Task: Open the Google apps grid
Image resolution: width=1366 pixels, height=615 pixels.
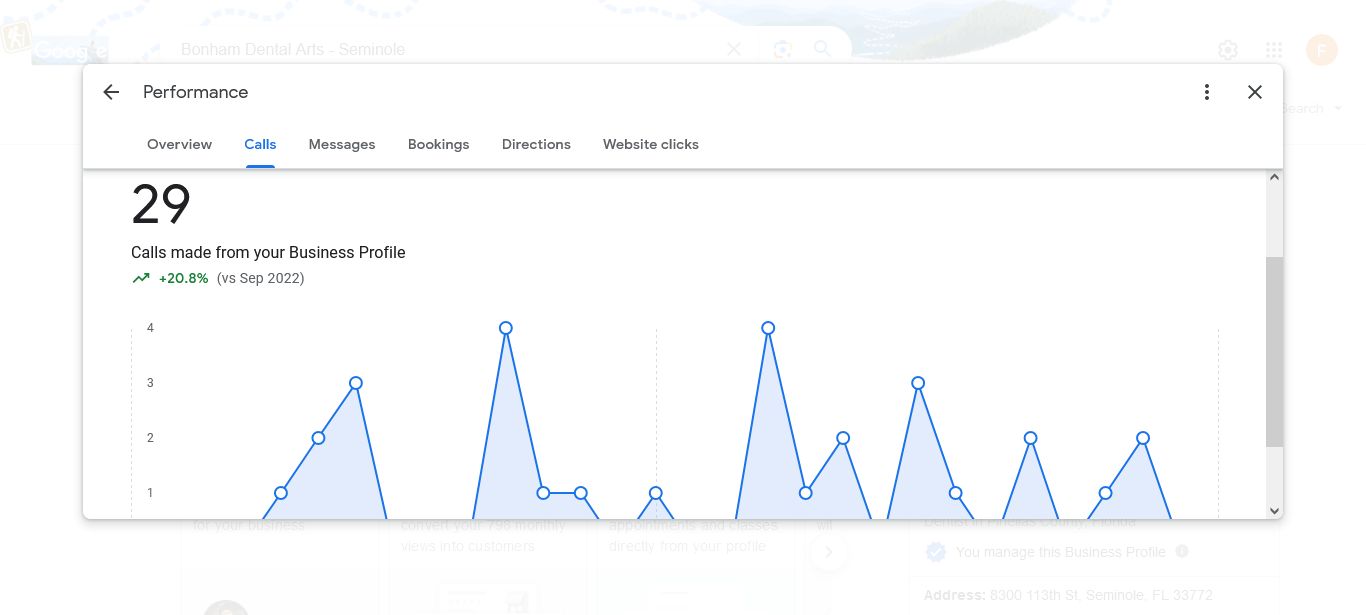Action: tap(1274, 50)
